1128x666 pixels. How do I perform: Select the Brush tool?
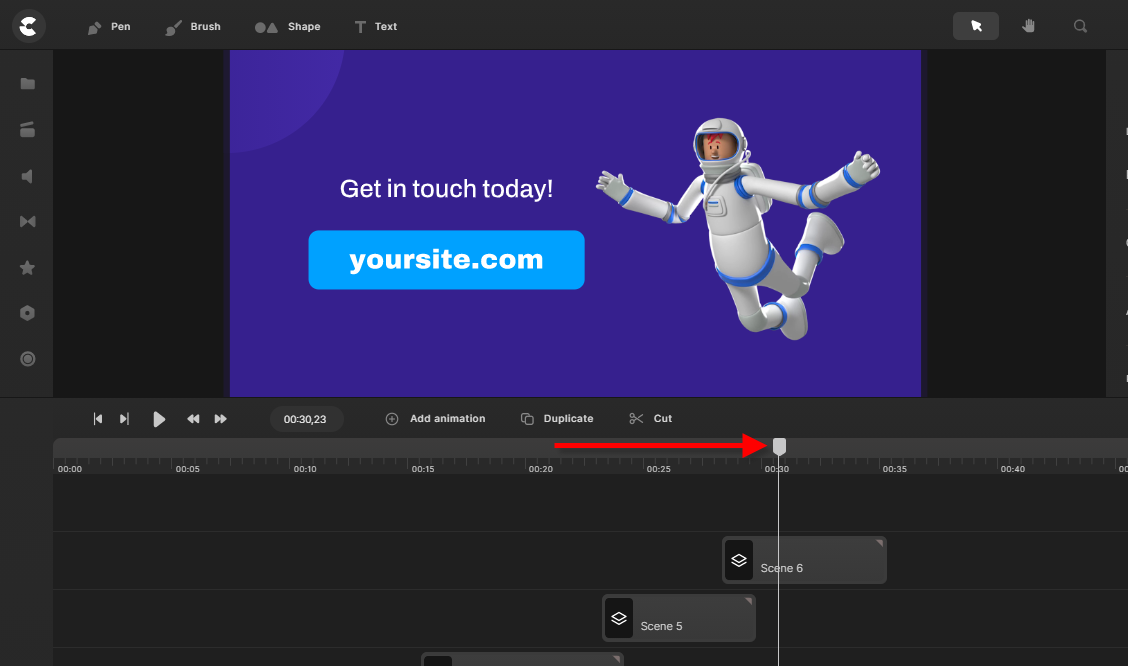tap(193, 26)
